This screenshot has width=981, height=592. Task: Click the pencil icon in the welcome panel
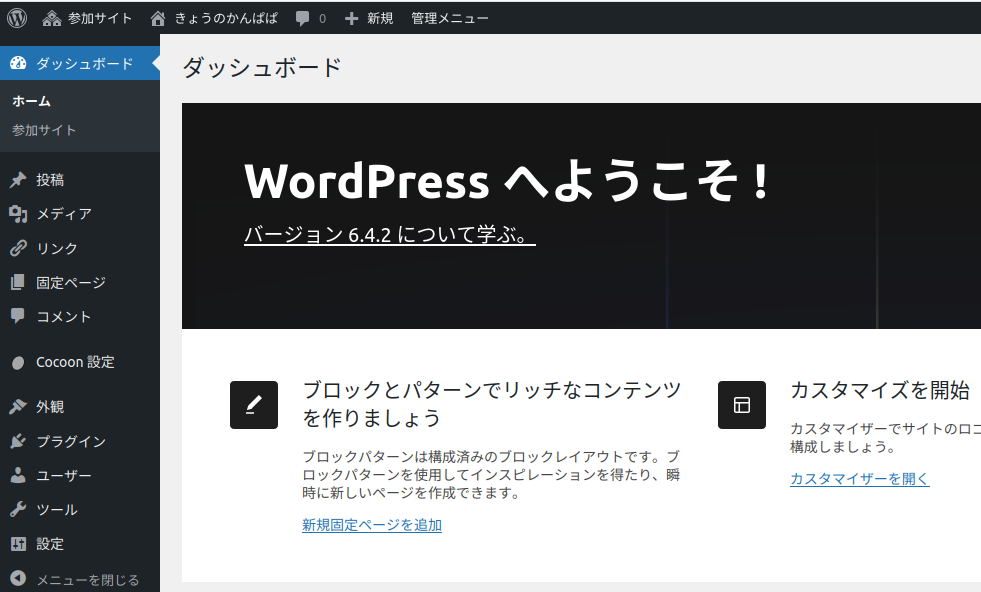click(x=253, y=405)
